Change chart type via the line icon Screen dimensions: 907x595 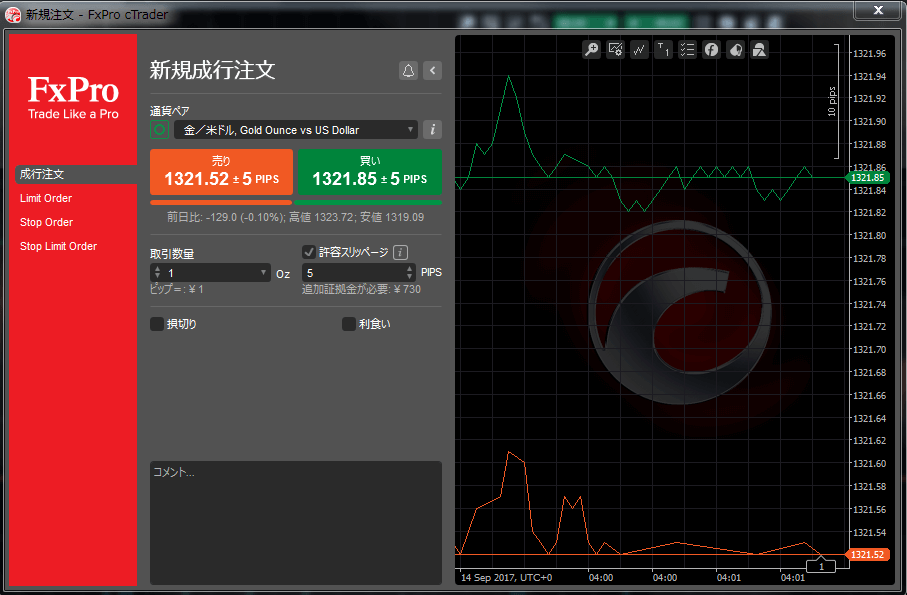639,50
